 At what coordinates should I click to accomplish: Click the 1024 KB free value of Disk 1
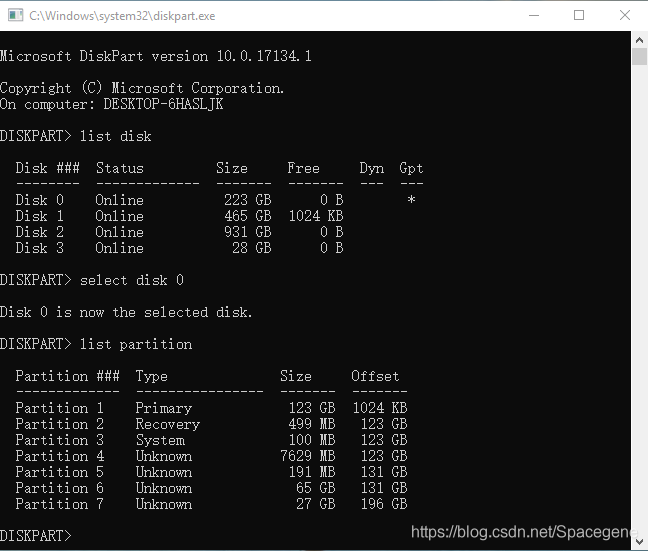pos(316,216)
